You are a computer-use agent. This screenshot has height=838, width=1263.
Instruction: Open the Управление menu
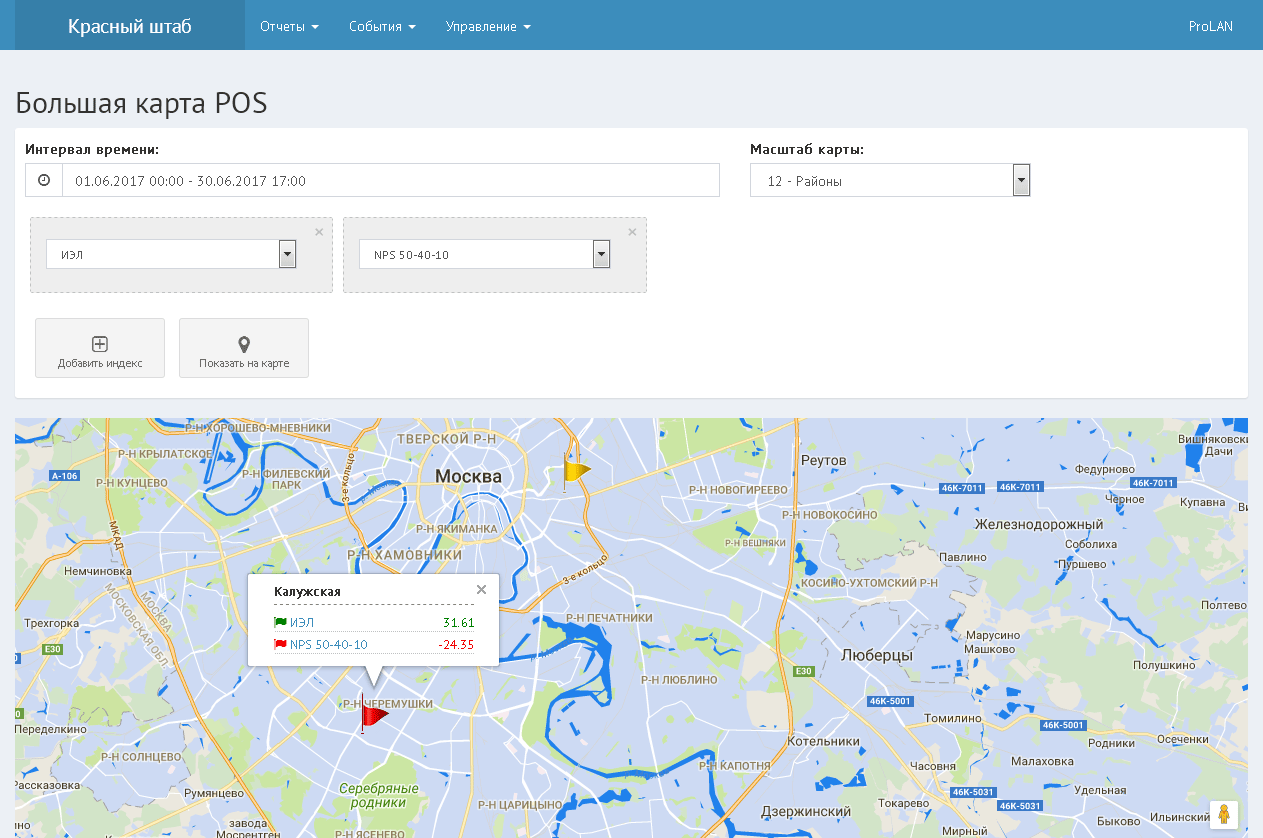(x=487, y=26)
